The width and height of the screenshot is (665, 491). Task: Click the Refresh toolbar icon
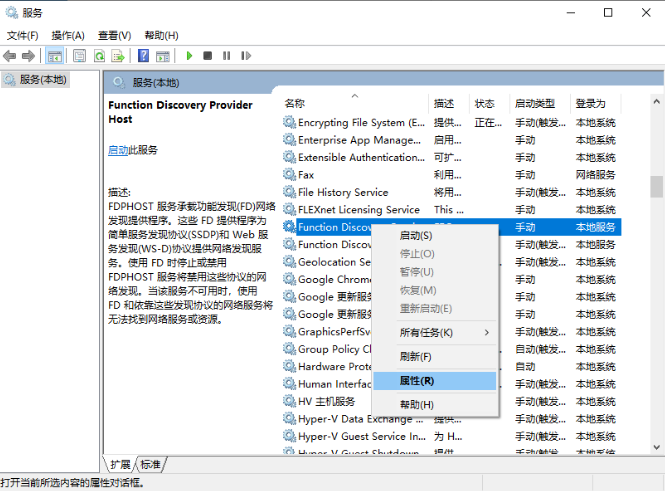point(100,56)
